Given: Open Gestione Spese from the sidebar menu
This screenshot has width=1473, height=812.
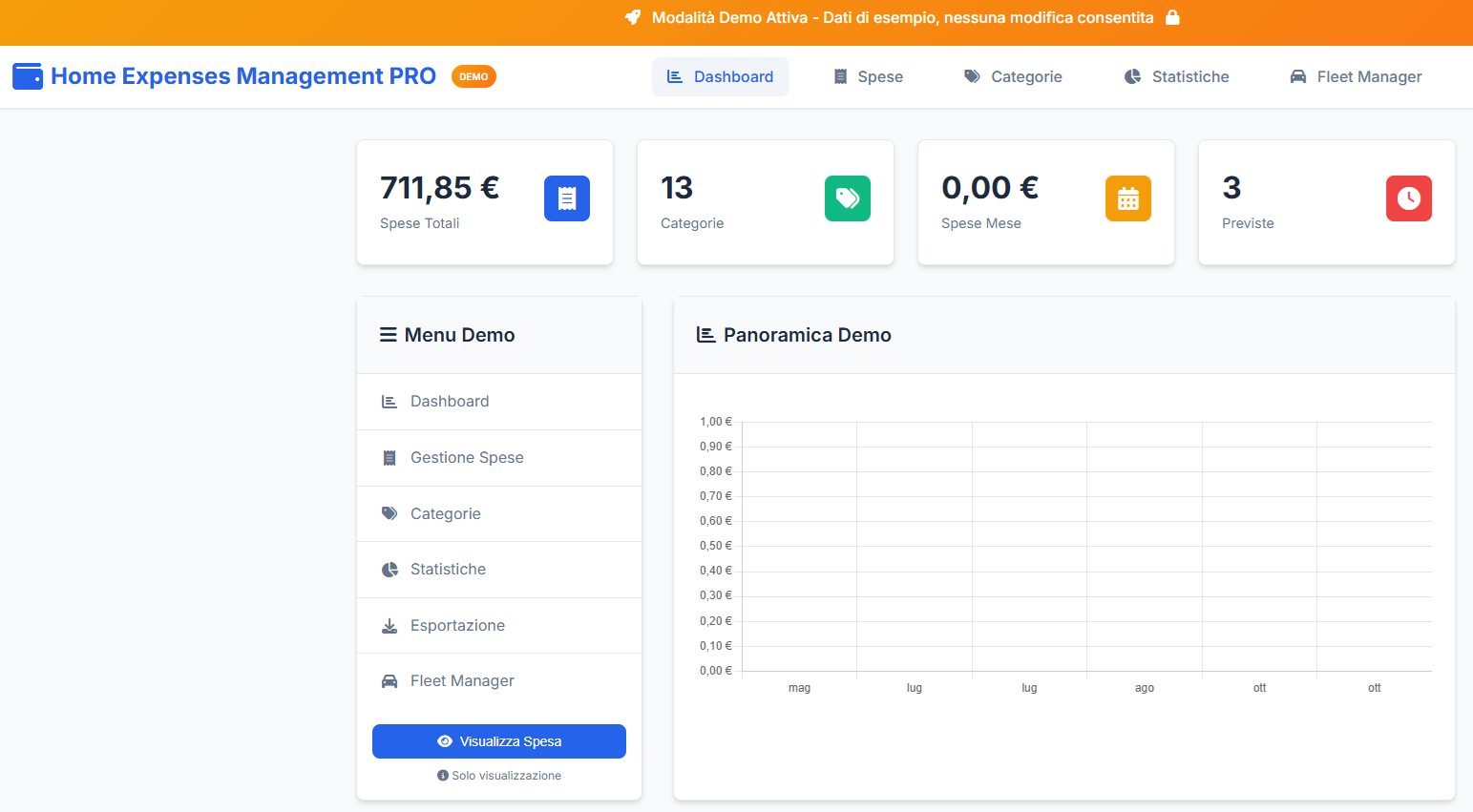Looking at the screenshot, I should (467, 457).
